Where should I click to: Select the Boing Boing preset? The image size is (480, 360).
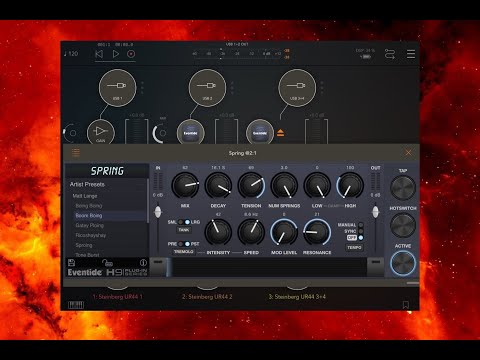point(89,206)
